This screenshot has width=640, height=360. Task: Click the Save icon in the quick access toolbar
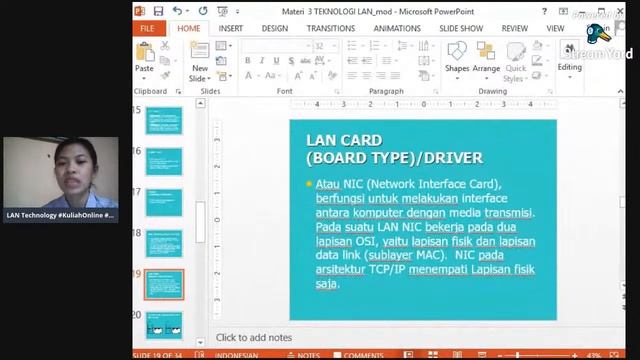(158, 11)
